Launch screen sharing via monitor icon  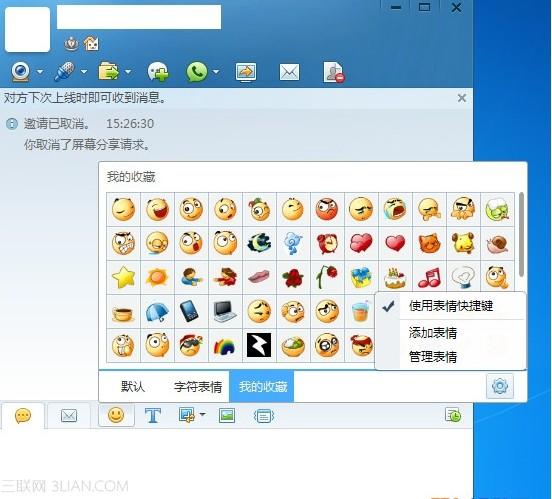pos(246,72)
